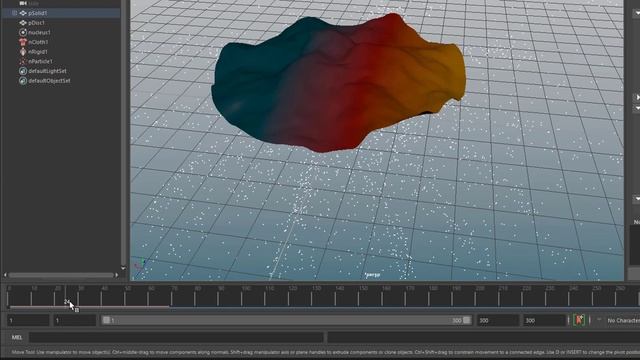Expand the pSolid1 hierarchy box
Screen dimensions: 640x360
(14, 13)
